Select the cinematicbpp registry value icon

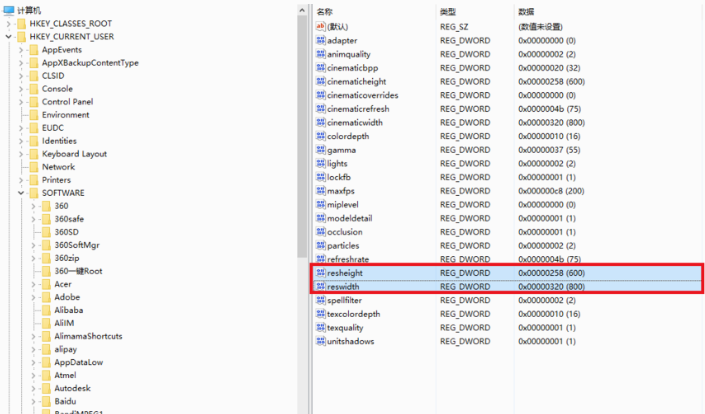(321, 68)
